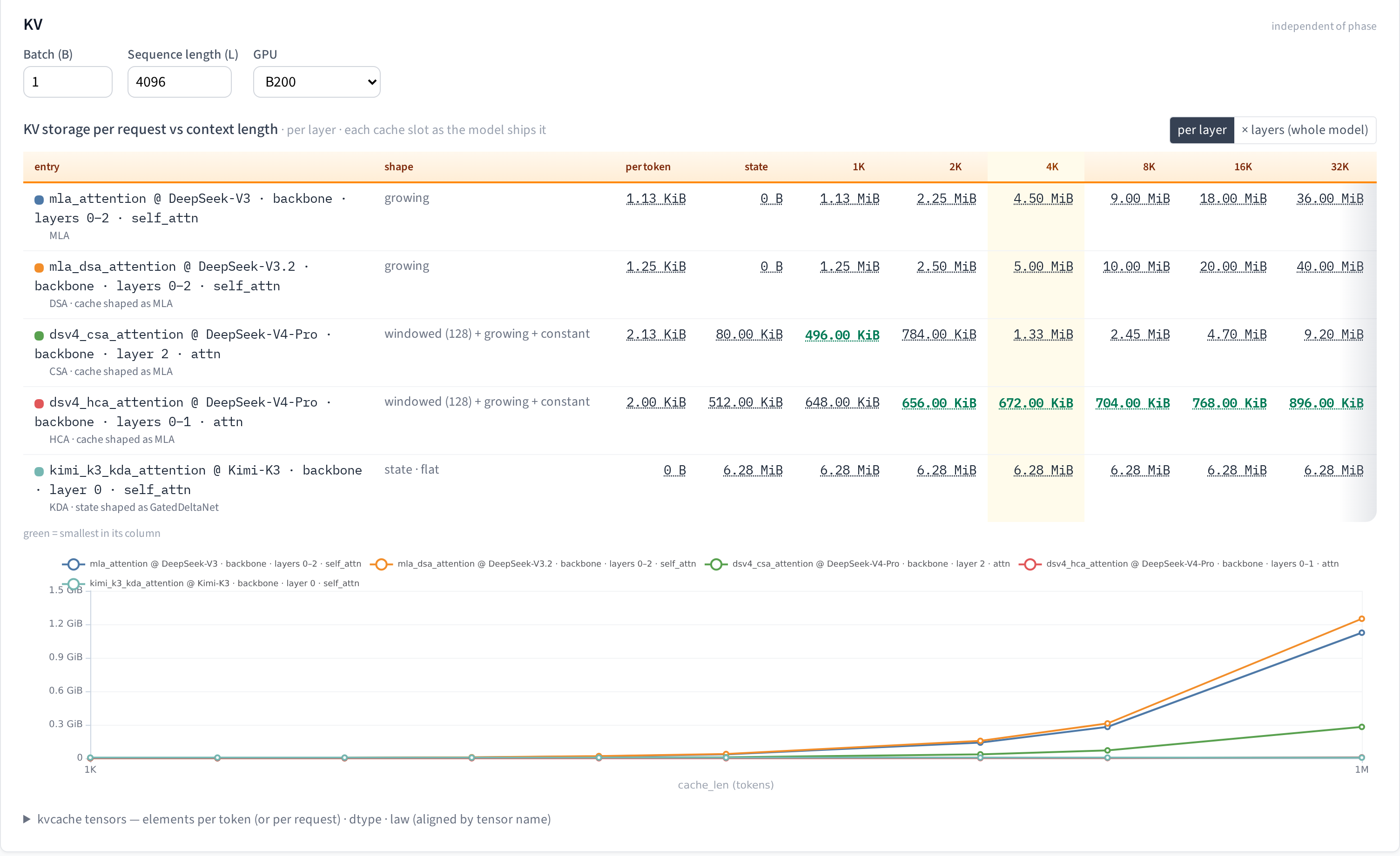Click the green '496.00 KiB' cell

click(842, 335)
